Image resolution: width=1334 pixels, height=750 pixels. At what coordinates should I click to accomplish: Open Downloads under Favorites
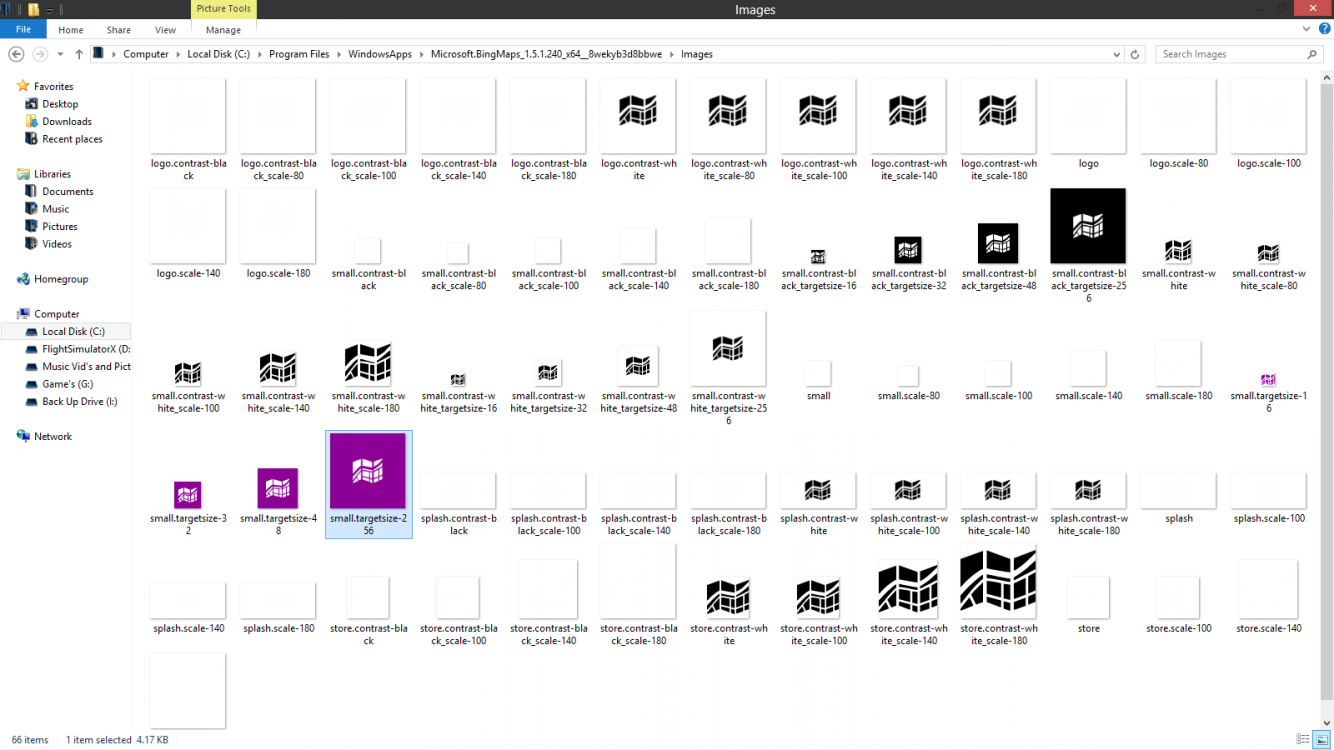66,122
